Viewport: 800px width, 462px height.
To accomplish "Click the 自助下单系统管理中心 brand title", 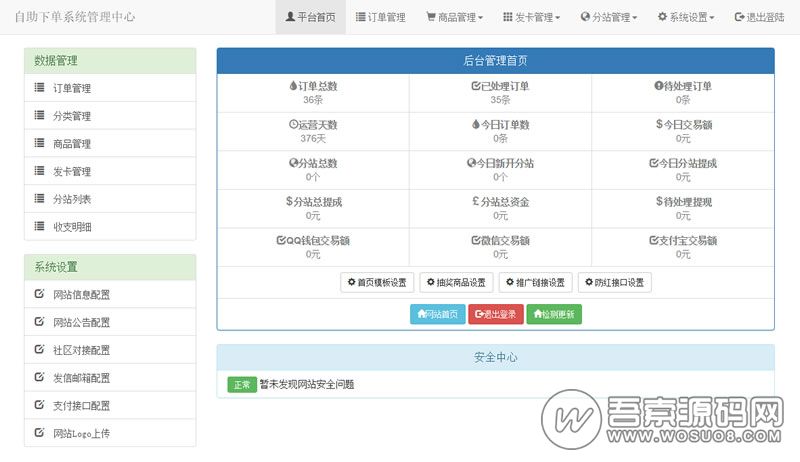I will [x=75, y=17].
